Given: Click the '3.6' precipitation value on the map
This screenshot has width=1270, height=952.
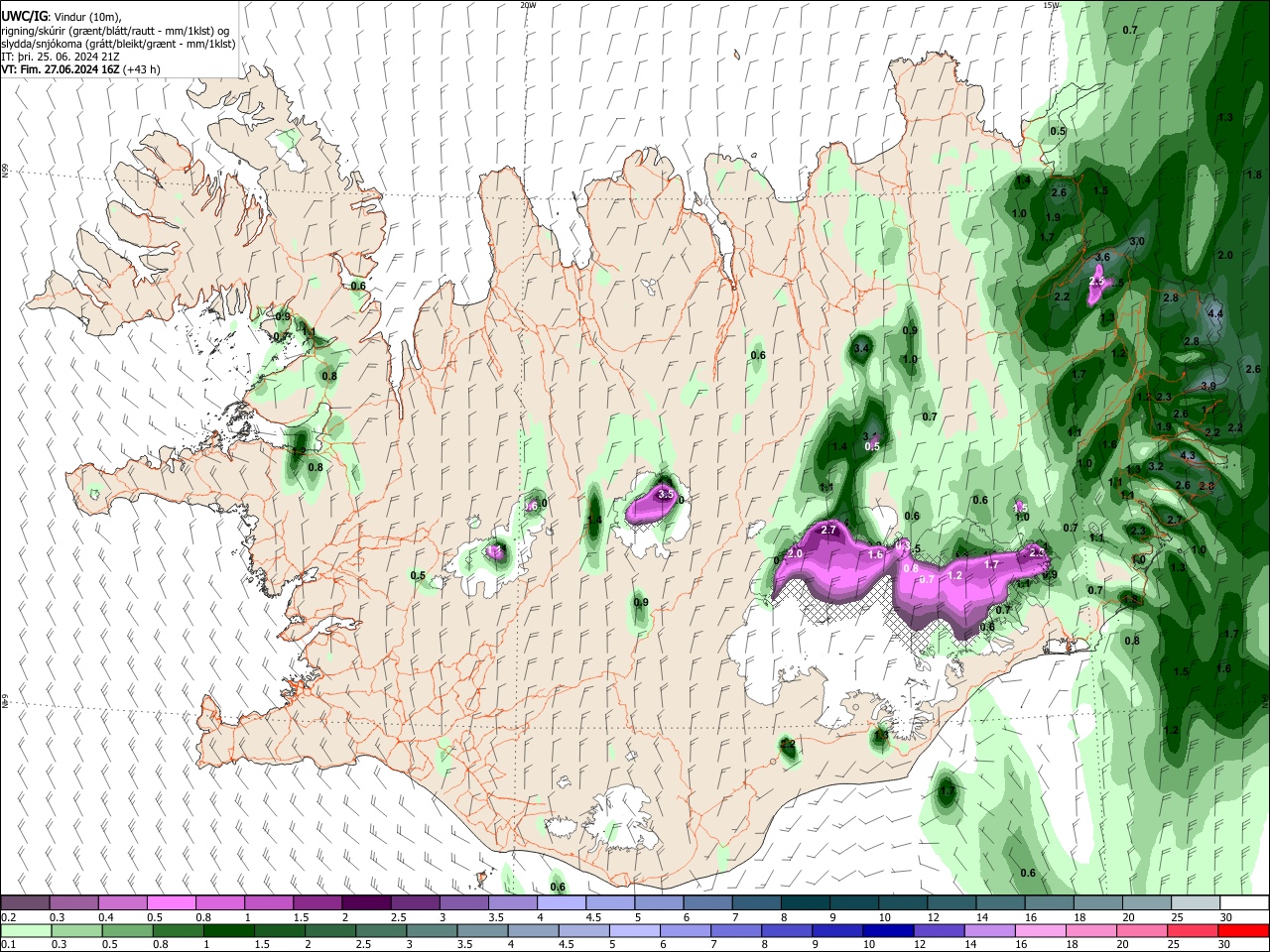Looking at the screenshot, I should point(1102,257).
